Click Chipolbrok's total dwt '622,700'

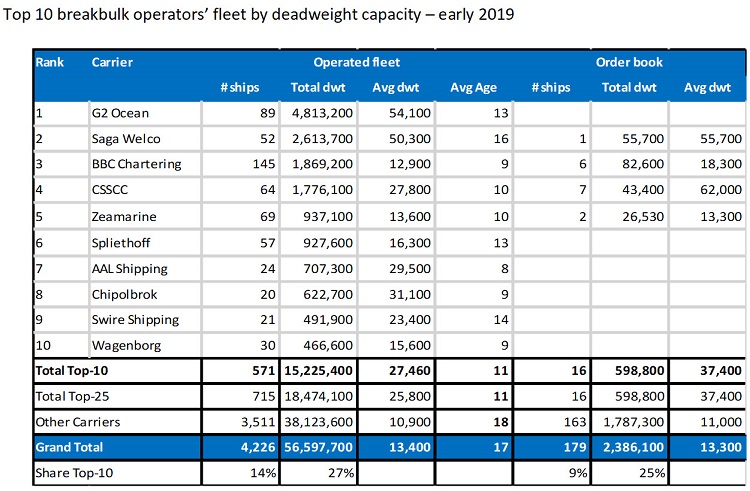tap(328, 295)
